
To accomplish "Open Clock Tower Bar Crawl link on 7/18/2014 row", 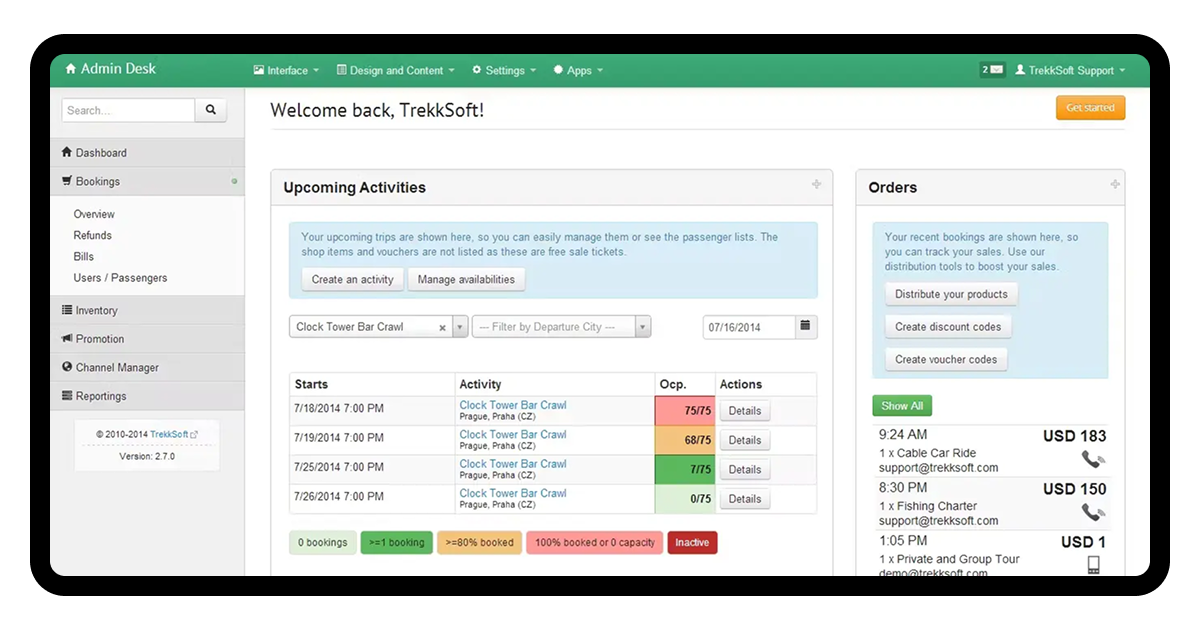I will click(513, 405).
